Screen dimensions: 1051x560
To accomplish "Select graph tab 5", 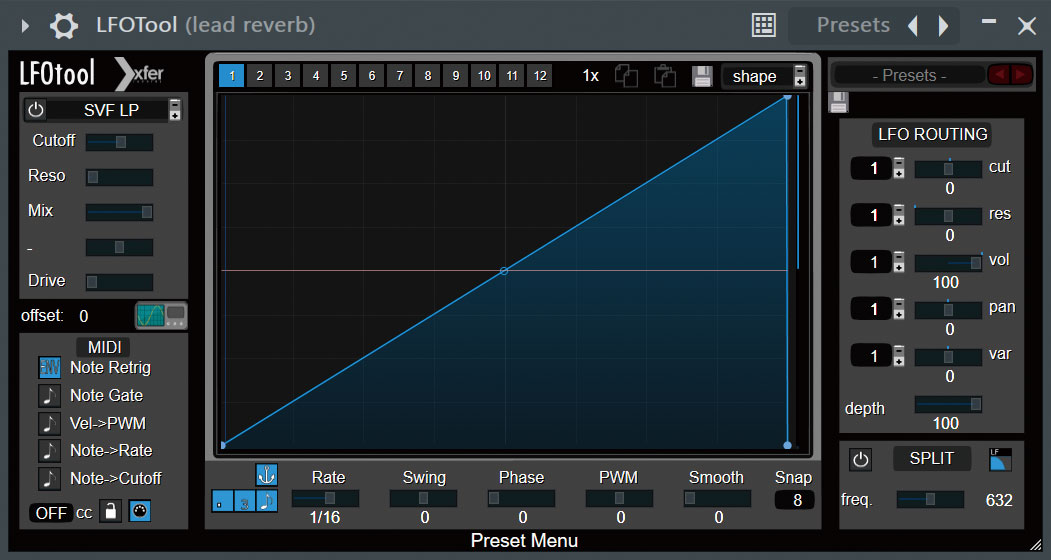I will 344,76.
